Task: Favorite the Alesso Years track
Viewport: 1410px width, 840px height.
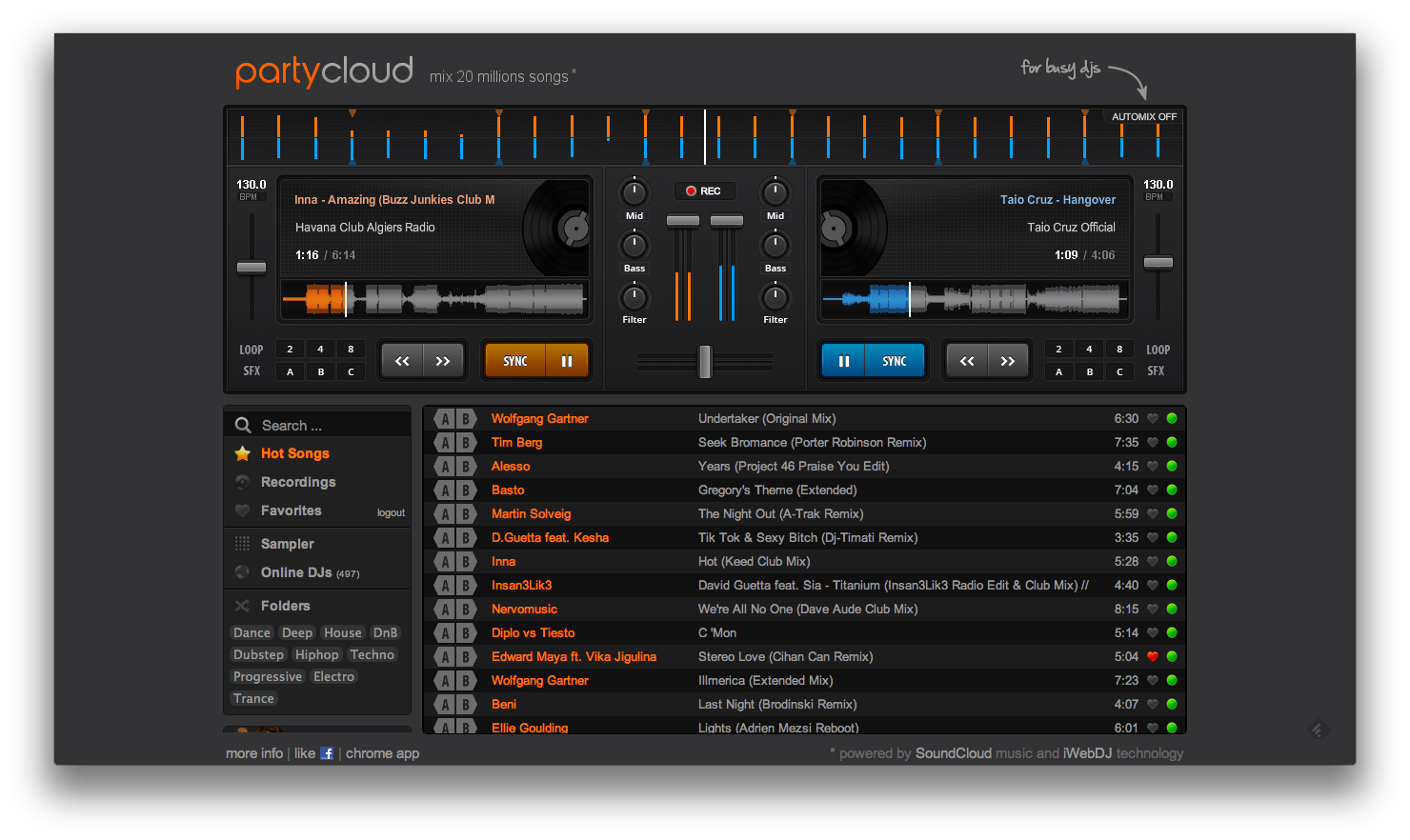Action: [1153, 466]
